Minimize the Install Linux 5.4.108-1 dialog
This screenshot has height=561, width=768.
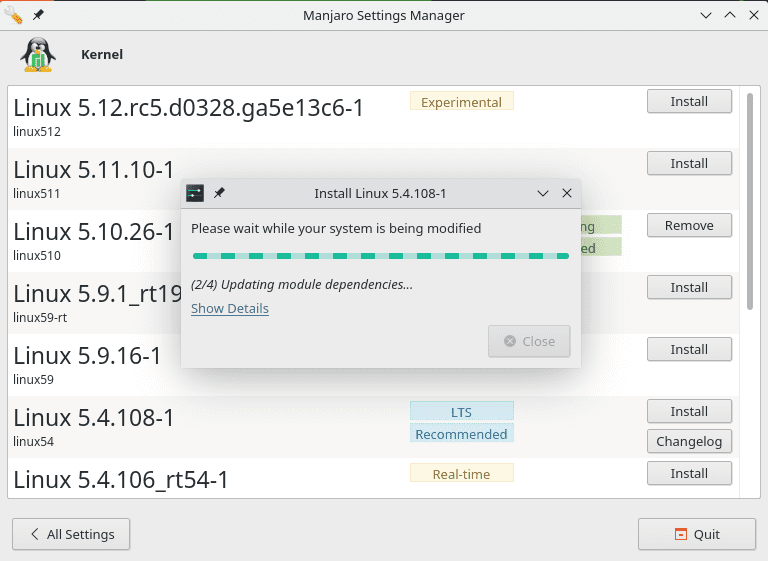click(x=543, y=193)
